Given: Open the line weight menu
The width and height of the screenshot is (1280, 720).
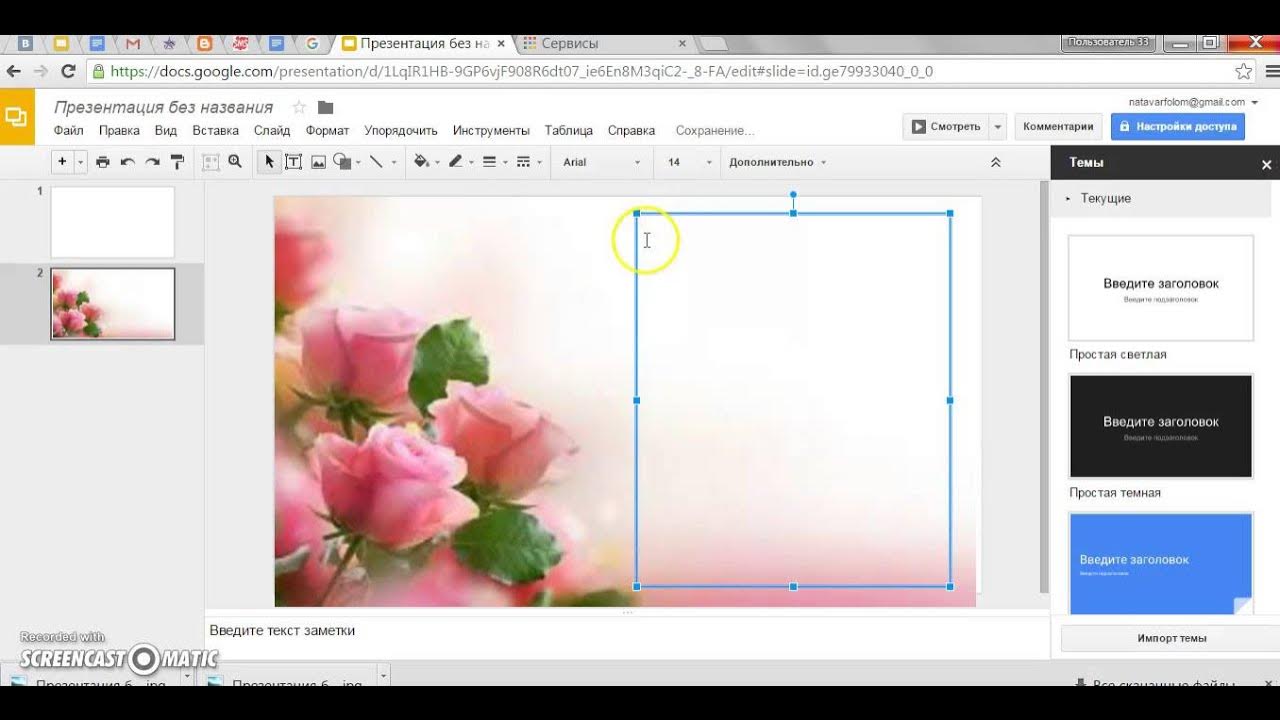Looking at the screenshot, I should [490, 162].
